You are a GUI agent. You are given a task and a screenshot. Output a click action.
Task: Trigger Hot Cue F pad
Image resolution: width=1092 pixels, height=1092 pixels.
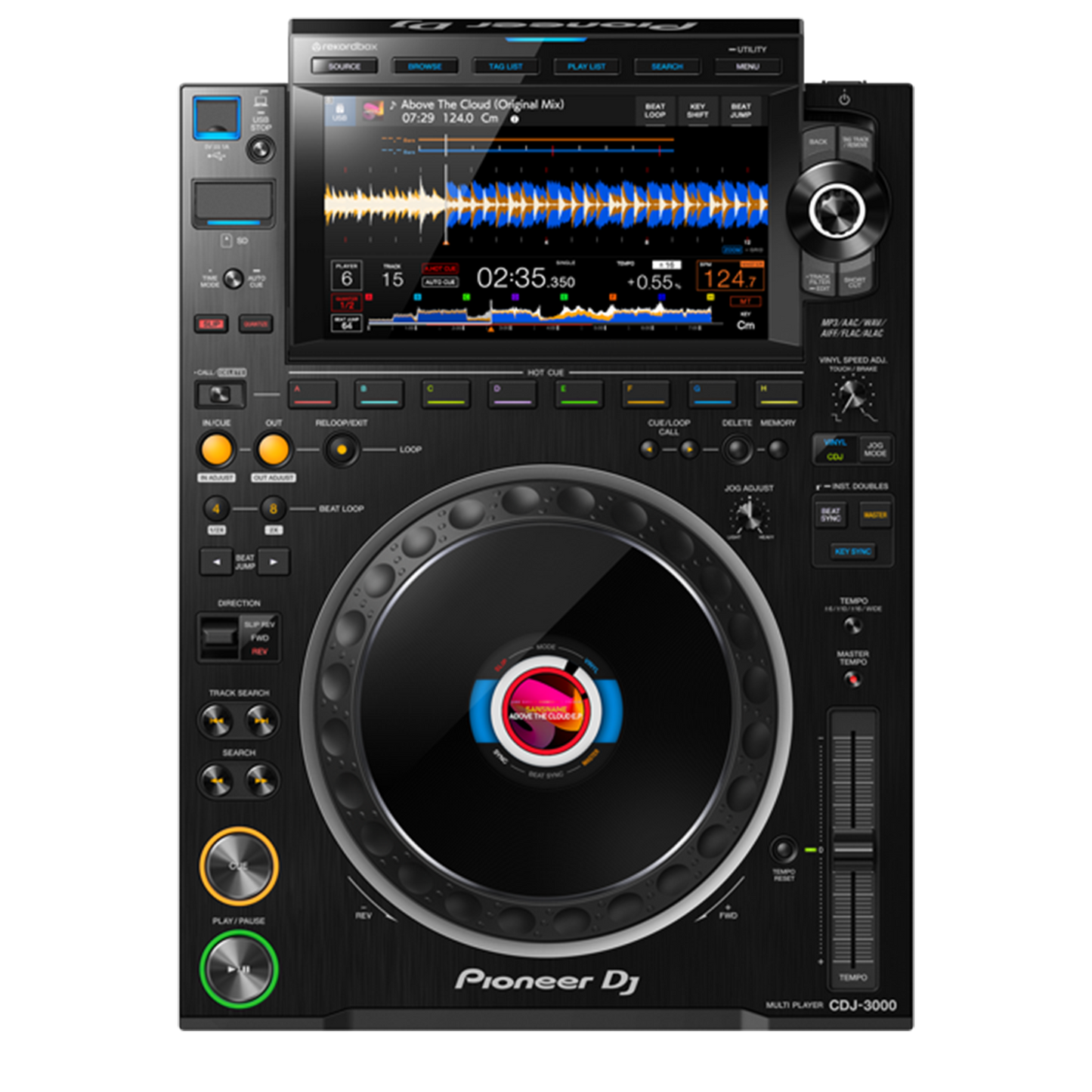pyautogui.click(x=645, y=394)
